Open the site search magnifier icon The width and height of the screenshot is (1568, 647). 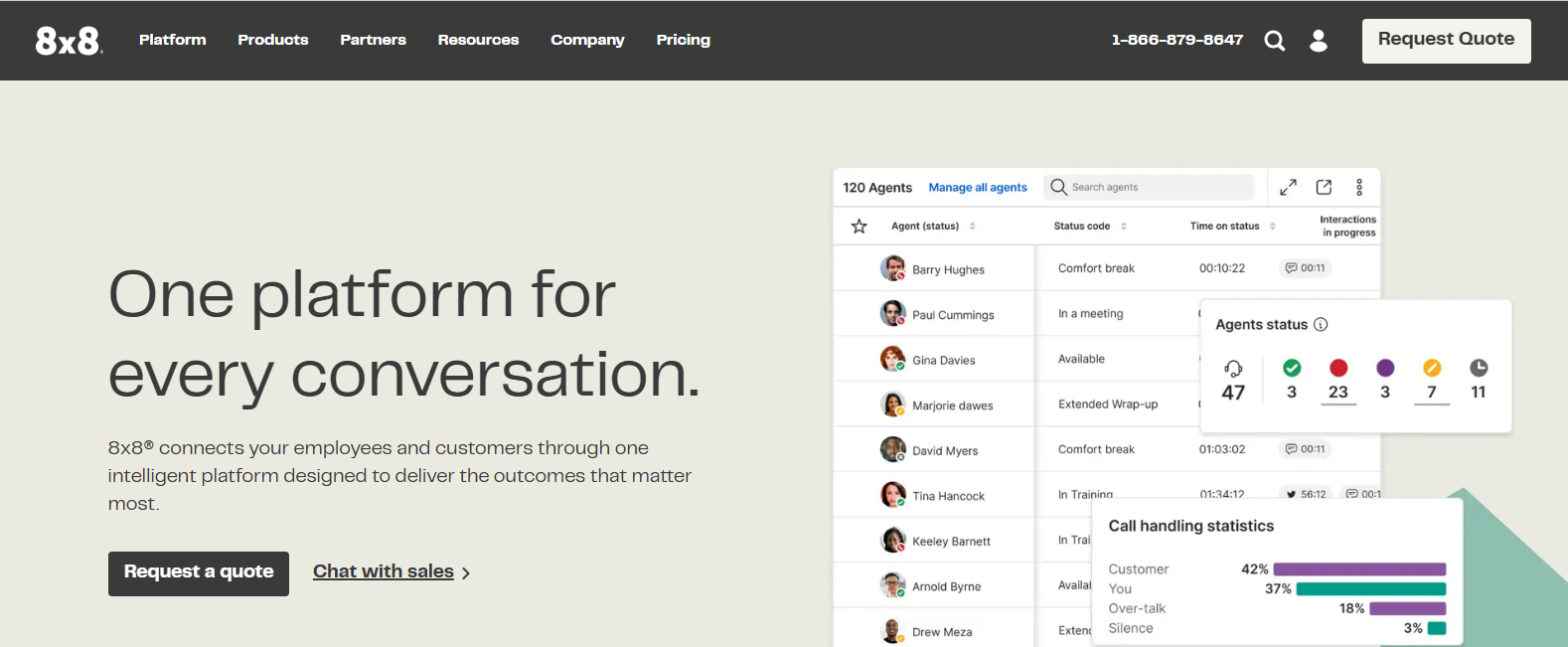[1274, 41]
